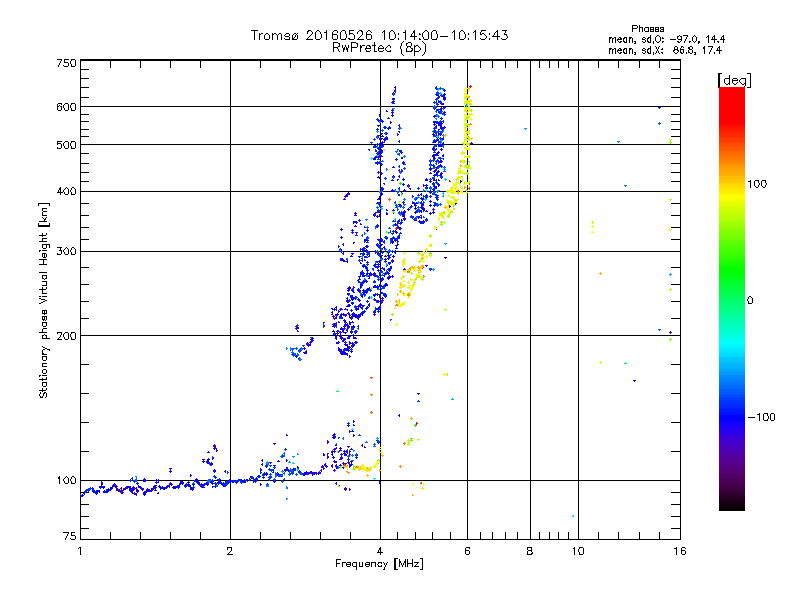Click the y-axis tick label 300
Image resolution: width=800 pixels, height=600 pixels.
point(66,252)
